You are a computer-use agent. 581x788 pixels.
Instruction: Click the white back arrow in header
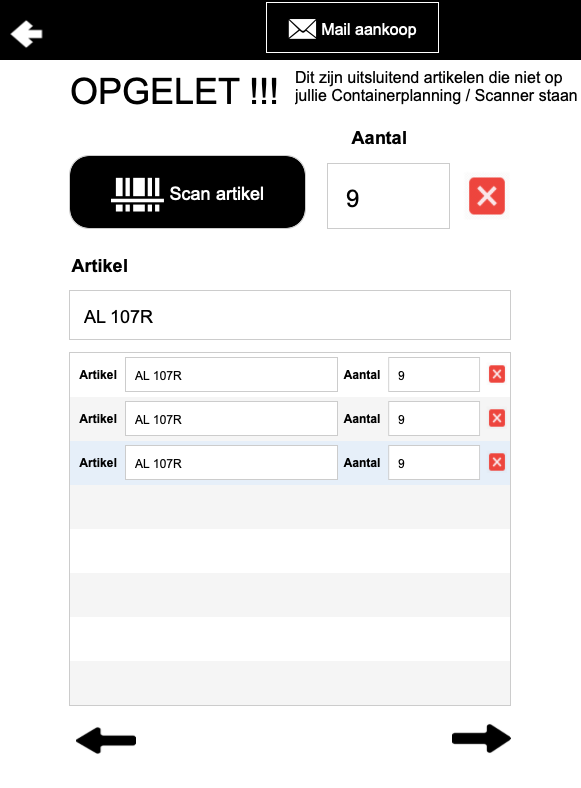point(27,34)
